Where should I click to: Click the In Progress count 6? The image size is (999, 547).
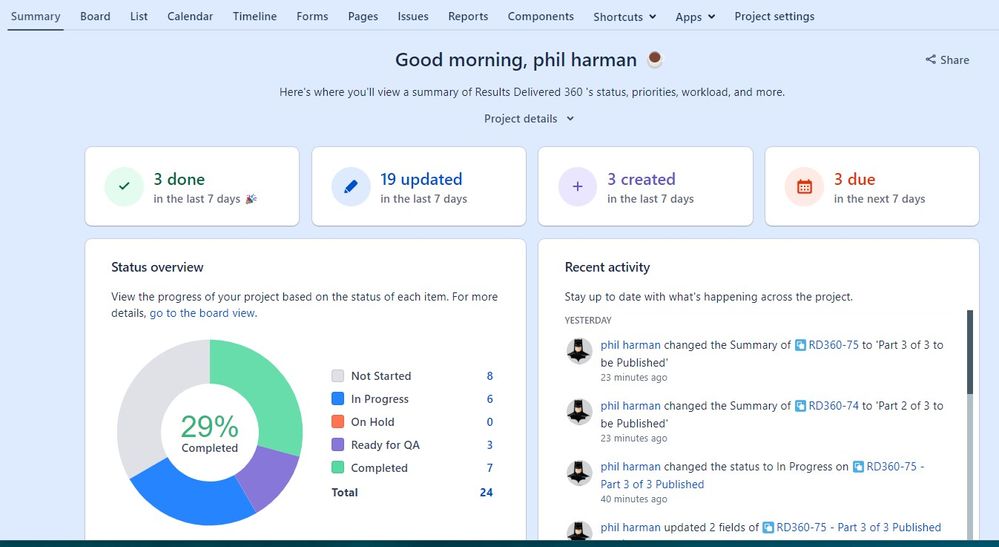coord(490,399)
